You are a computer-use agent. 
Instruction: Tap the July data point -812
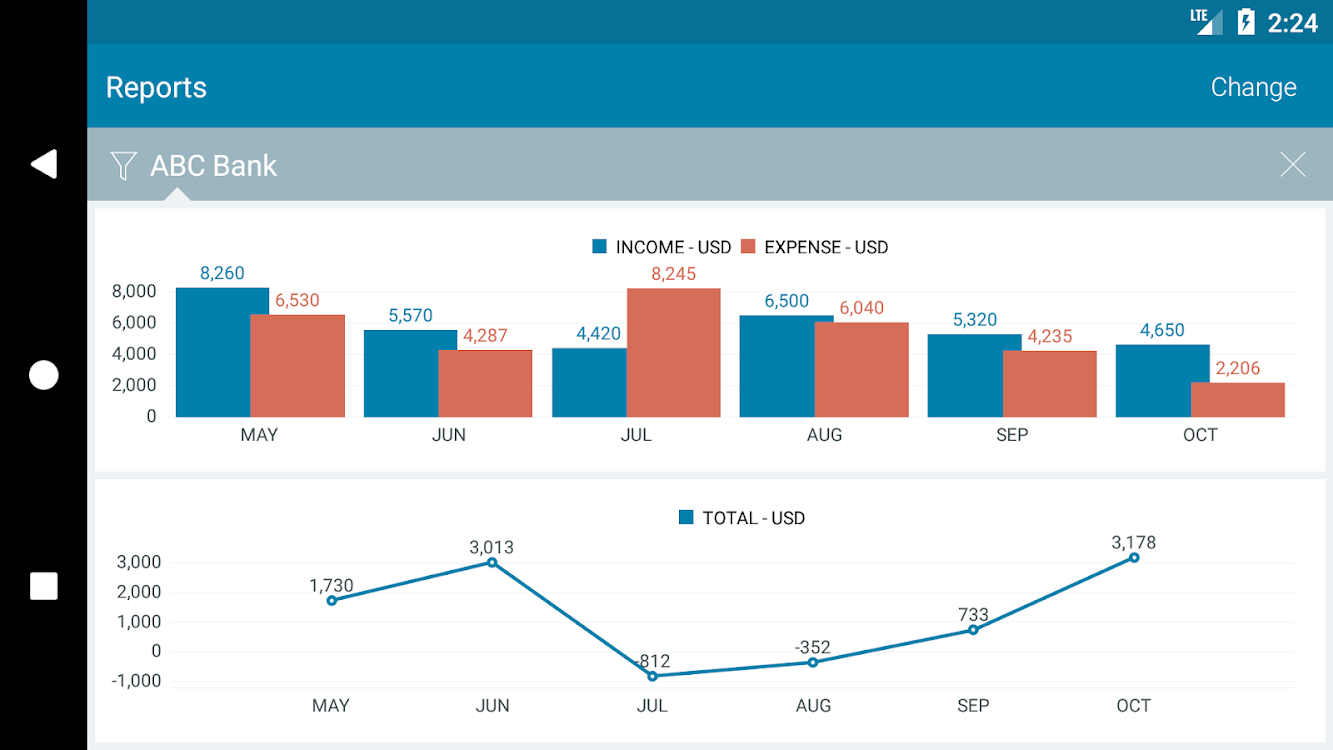pos(653,676)
